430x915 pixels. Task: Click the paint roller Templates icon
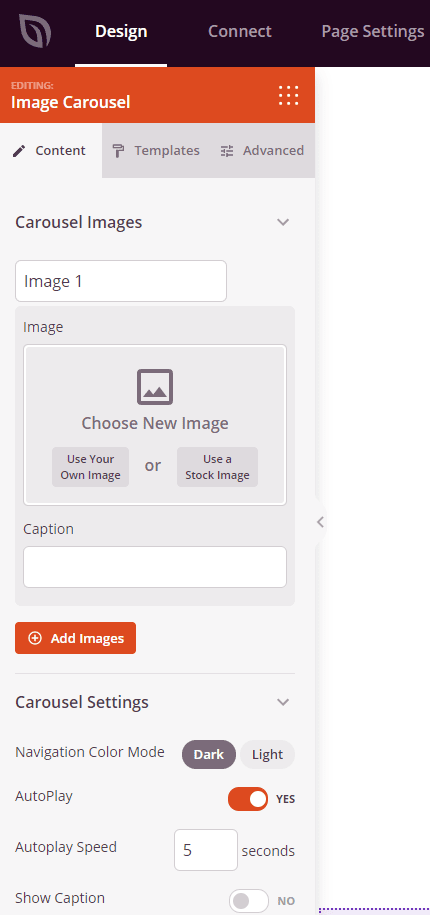[118, 151]
